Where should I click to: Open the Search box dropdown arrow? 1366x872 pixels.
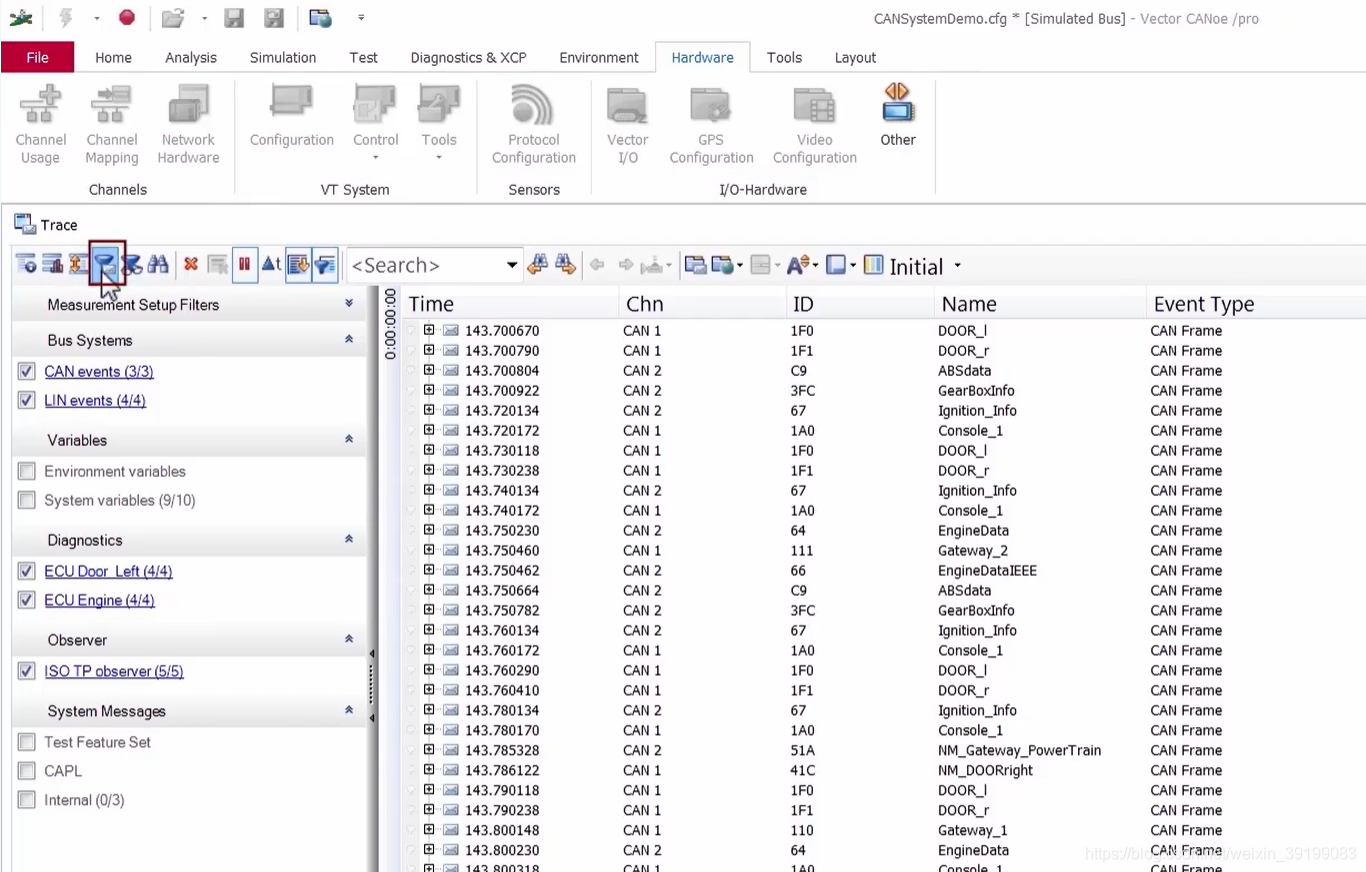pos(511,265)
